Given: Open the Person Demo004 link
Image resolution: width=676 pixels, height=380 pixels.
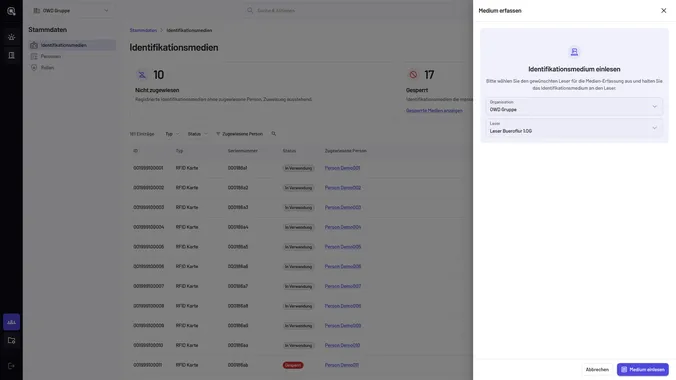Looking at the screenshot, I should [x=343, y=227].
